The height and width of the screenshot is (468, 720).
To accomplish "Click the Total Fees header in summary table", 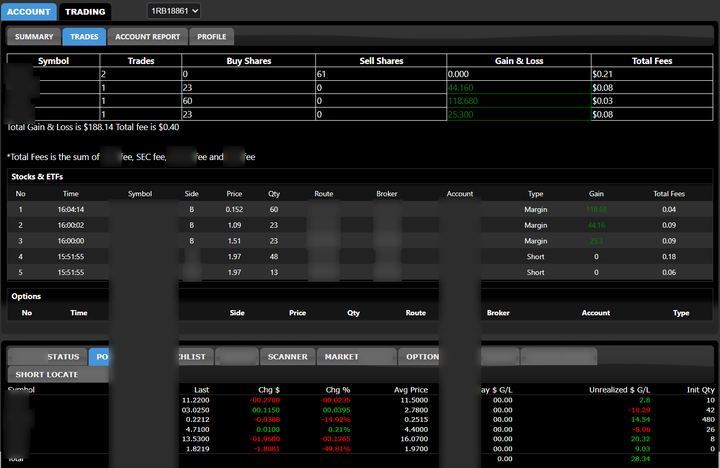I will [652, 61].
